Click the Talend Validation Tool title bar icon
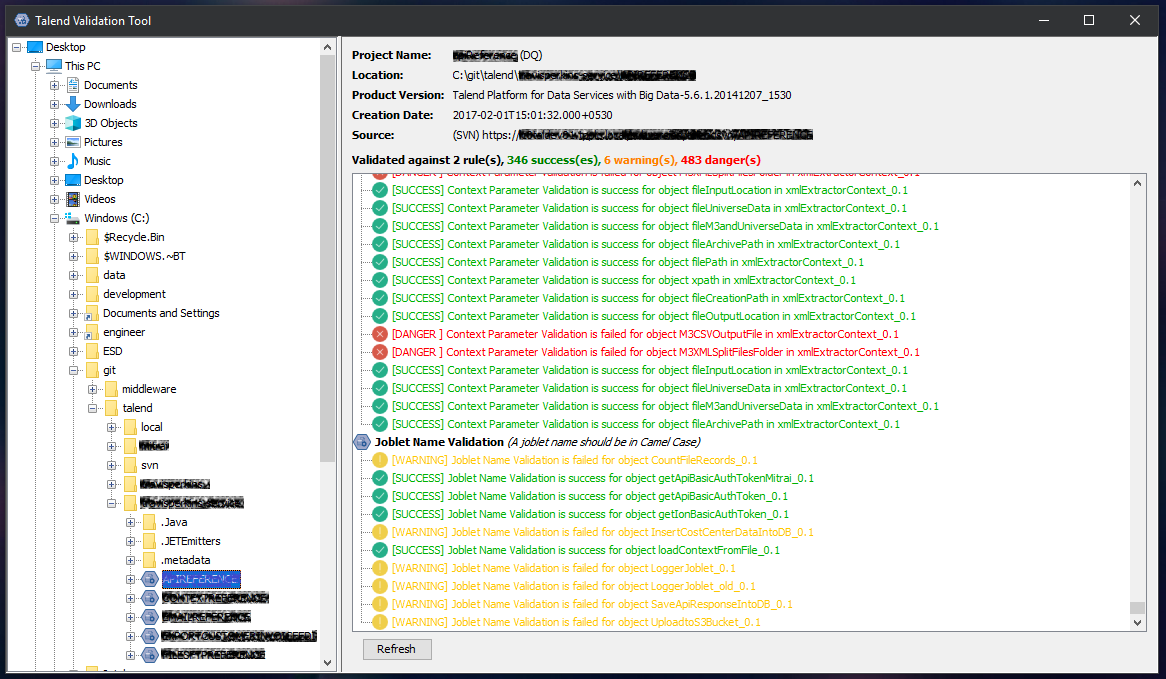1166x679 pixels. [x=22, y=20]
